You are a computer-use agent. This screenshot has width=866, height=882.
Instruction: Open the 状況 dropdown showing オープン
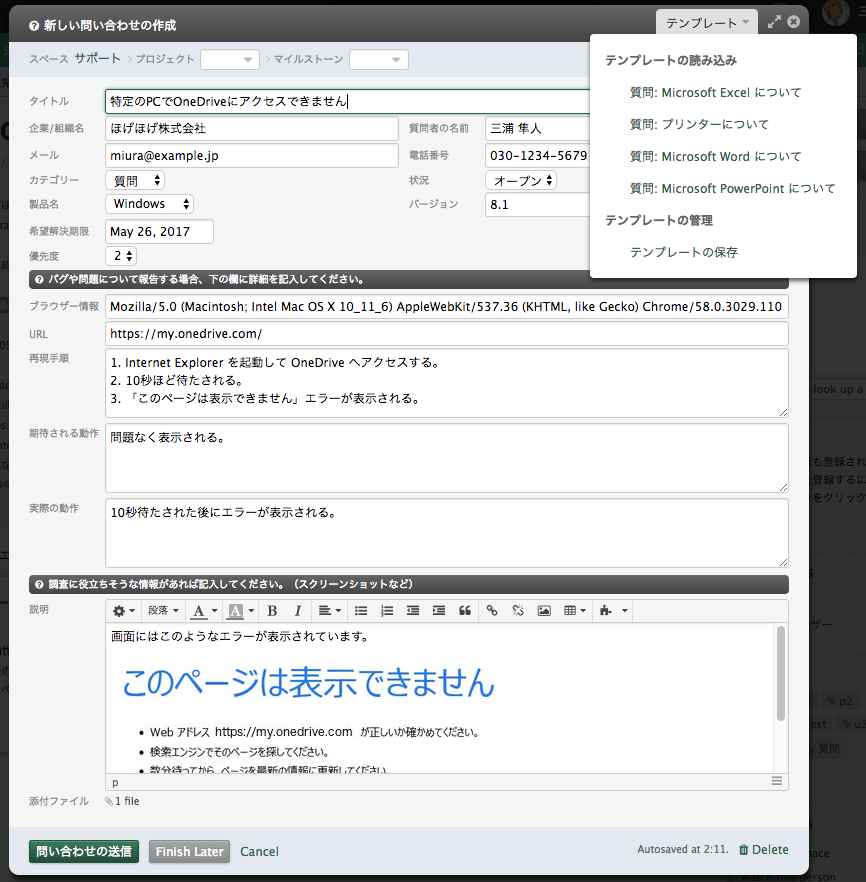point(521,181)
